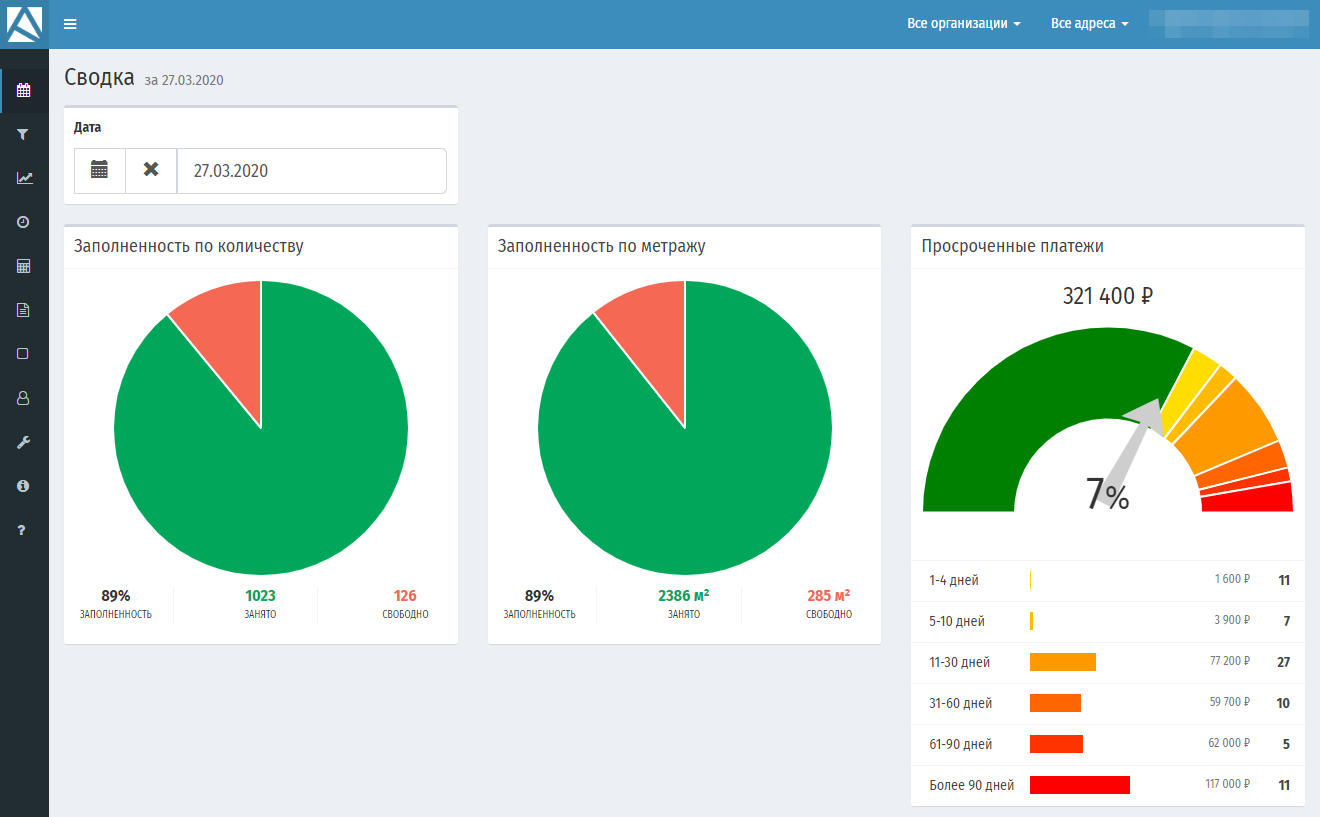Toggle the hamburger menu in header
This screenshot has width=1320, height=817.
(70, 24)
